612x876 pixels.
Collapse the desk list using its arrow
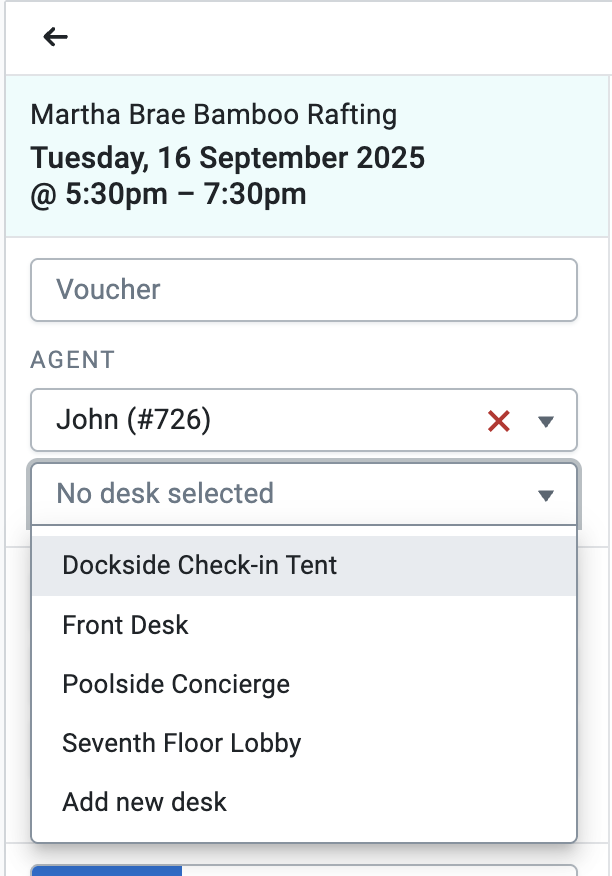(546, 495)
